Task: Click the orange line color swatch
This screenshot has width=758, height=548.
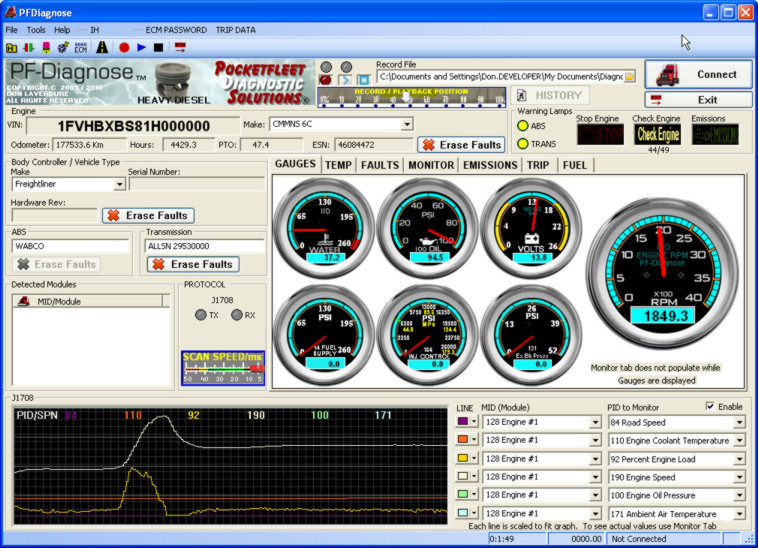Action: [x=463, y=439]
